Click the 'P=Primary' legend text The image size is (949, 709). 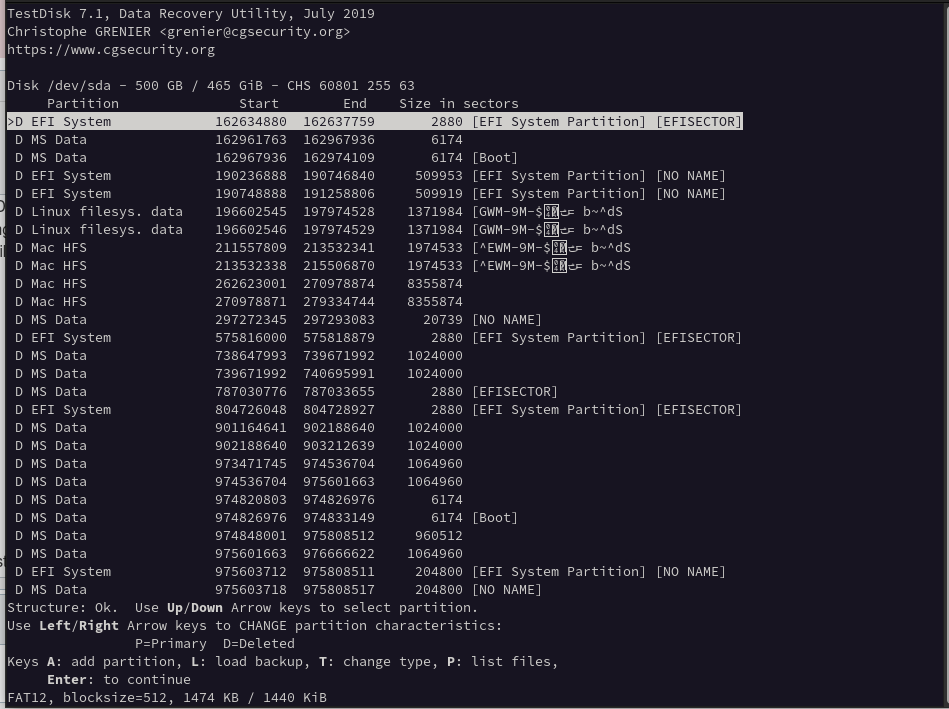pyautogui.click(x=171, y=644)
